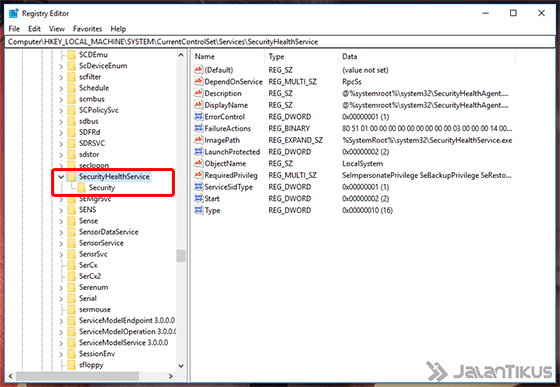This screenshot has height=387, width=560.
Task: Expand the ServiceModelEndpoint 3.0.0.0 key
Action: tap(61, 321)
